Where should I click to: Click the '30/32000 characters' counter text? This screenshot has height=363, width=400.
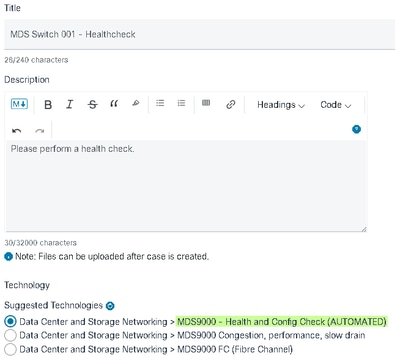[x=40, y=243]
